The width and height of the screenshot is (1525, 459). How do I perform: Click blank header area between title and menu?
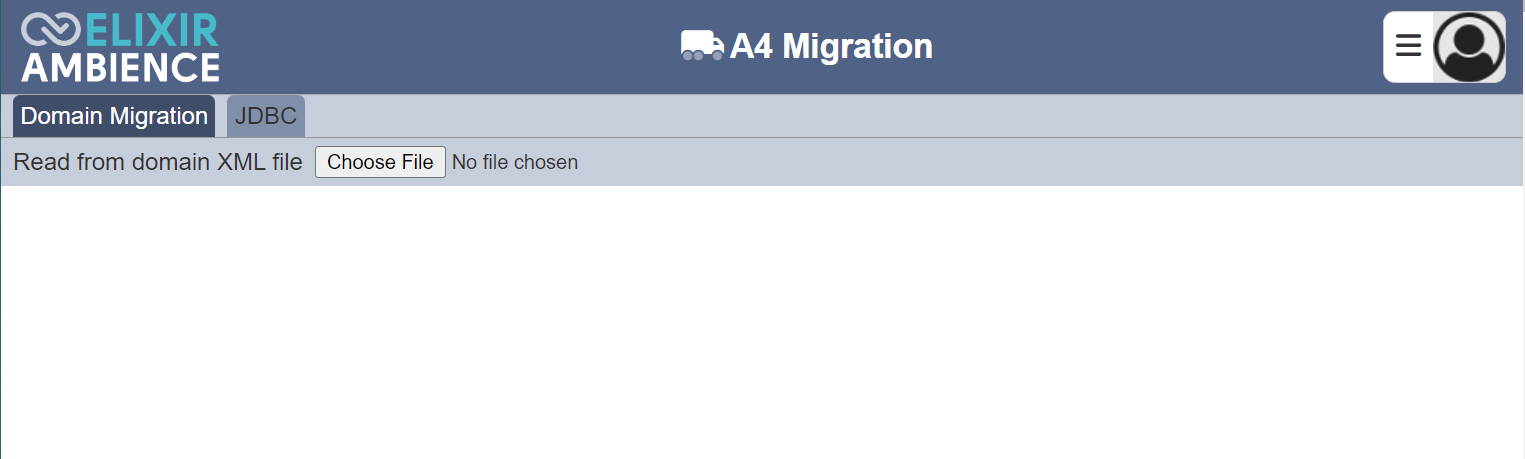[x=1158, y=46]
